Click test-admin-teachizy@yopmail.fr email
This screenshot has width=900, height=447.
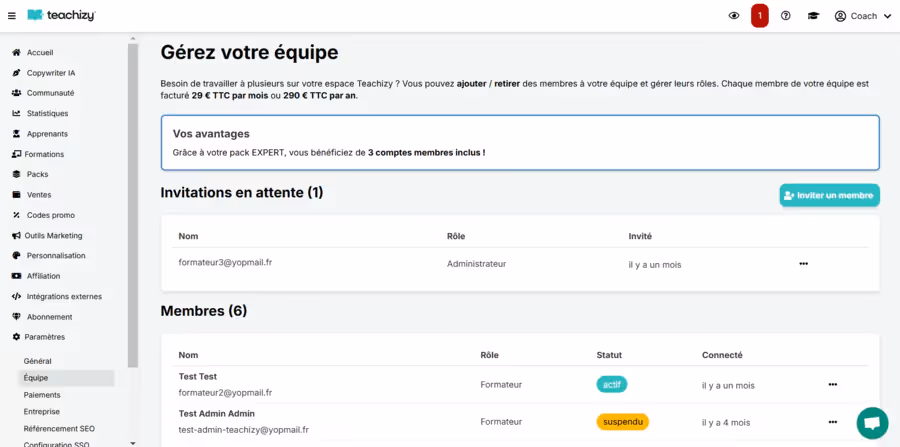(x=244, y=430)
